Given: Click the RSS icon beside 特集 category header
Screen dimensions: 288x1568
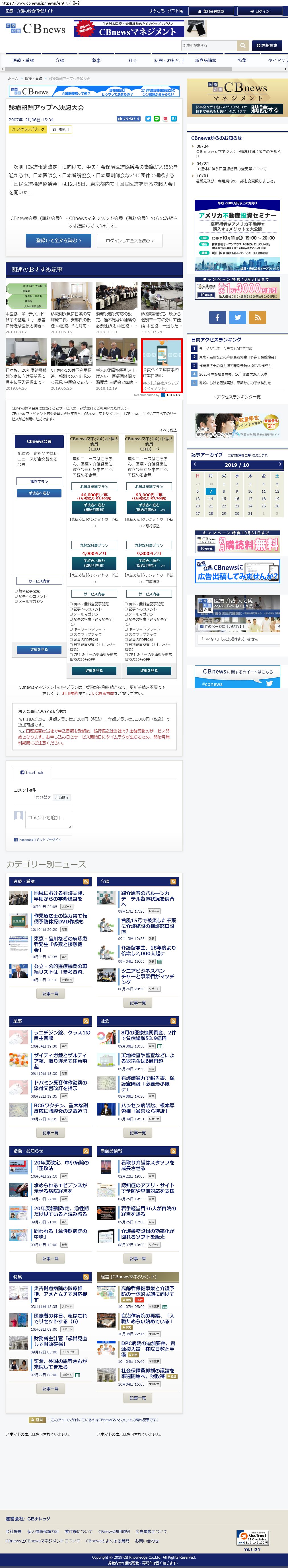Looking at the screenshot, I should click(86, 1276).
